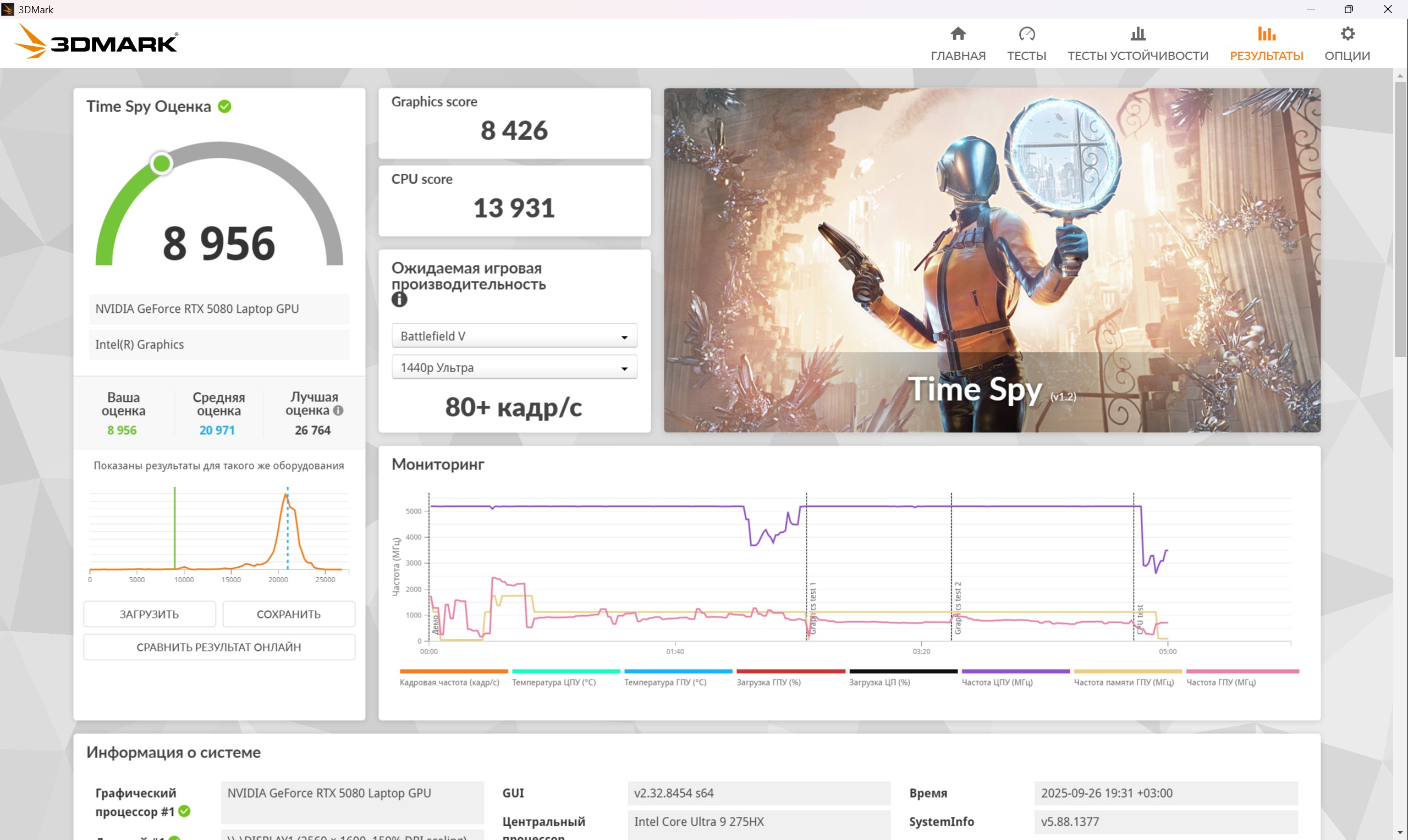Click the CPU score value 13 931
Image resolution: width=1408 pixels, height=840 pixels.
point(514,208)
